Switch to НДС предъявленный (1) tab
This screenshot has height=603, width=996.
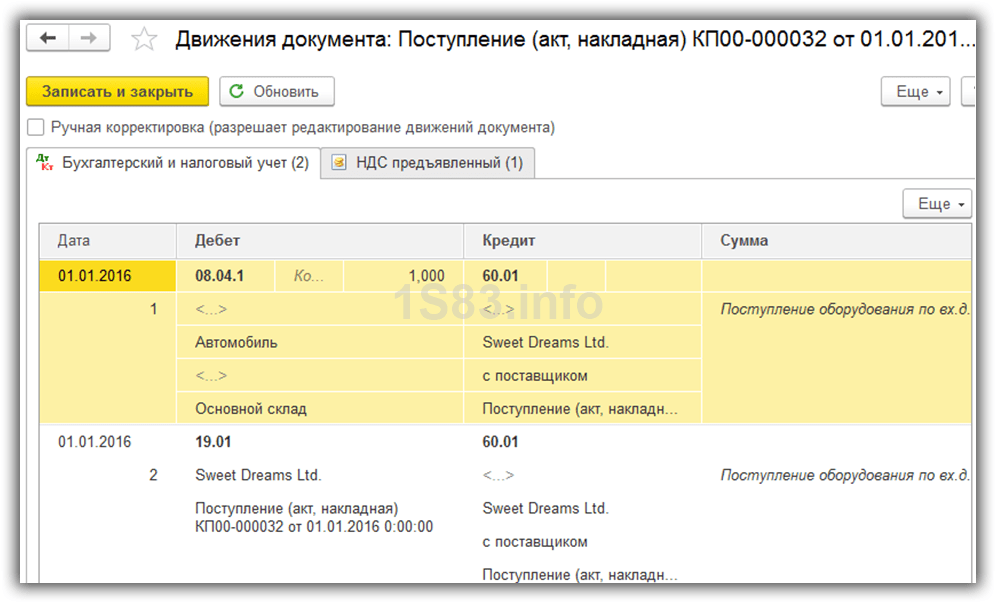pyautogui.click(x=428, y=163)
